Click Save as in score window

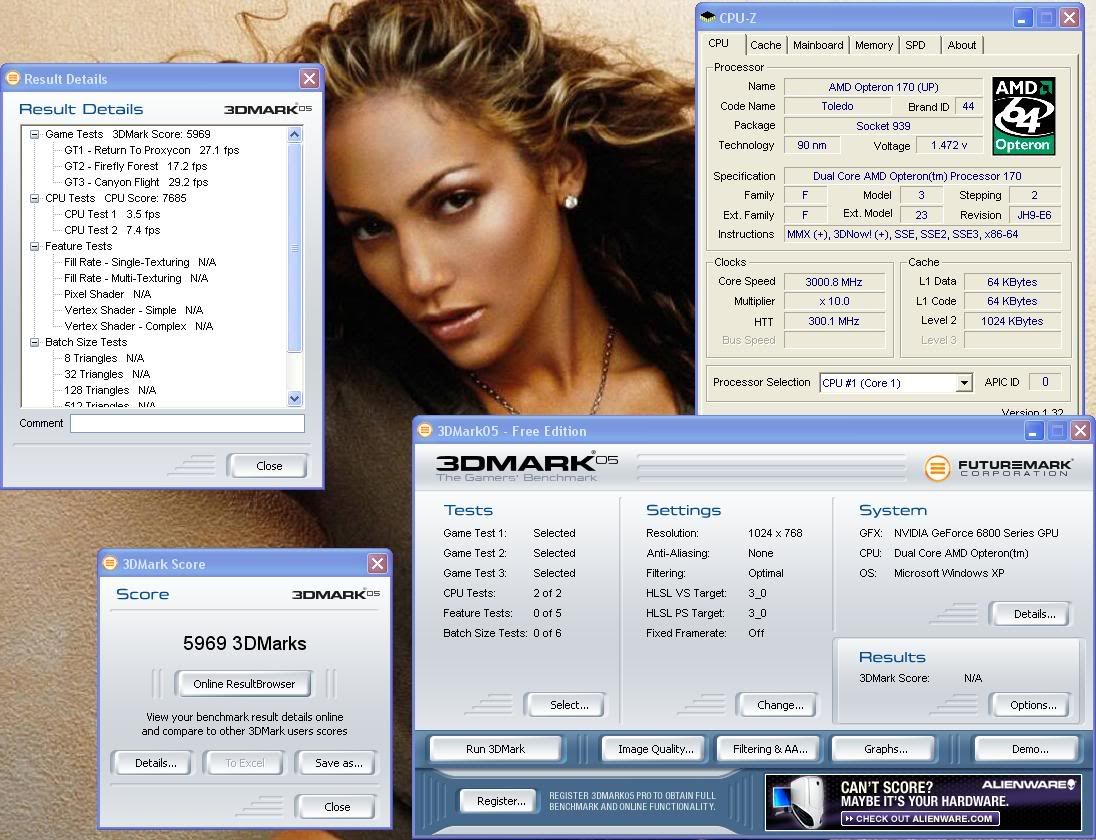tap(338, 763)
